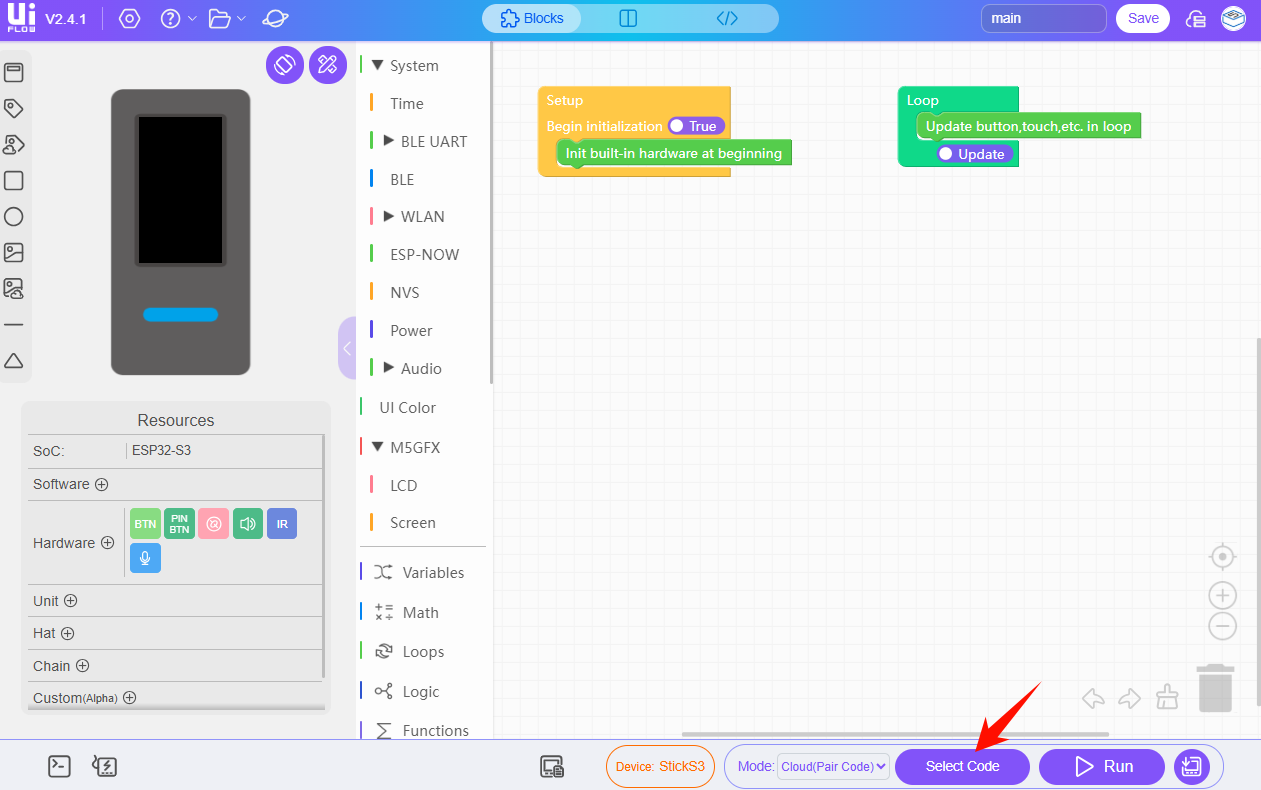Open the Loops block category

(x=423, y=652)
